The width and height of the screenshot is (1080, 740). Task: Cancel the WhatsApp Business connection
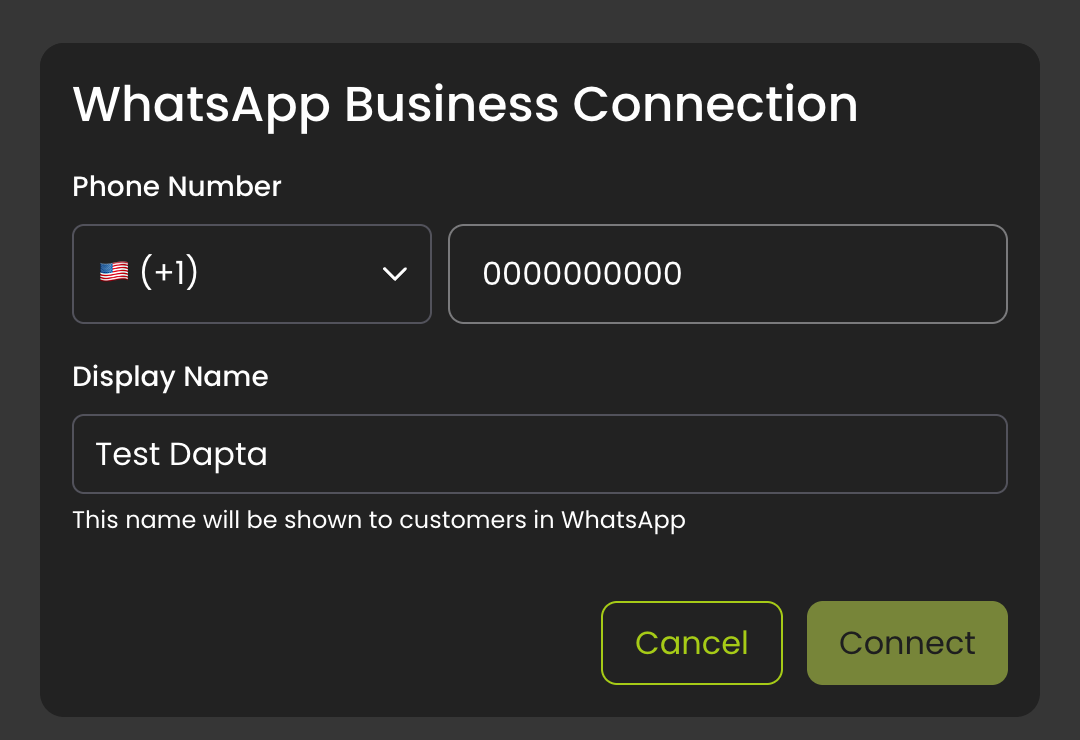tap(691, 643)
